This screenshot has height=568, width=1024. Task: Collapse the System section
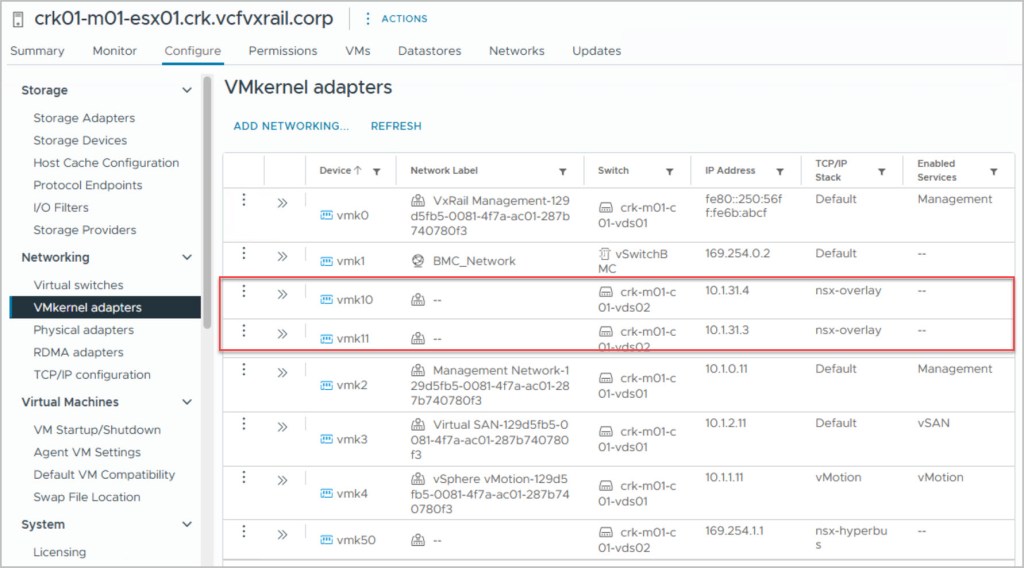(x=187, y=524)
